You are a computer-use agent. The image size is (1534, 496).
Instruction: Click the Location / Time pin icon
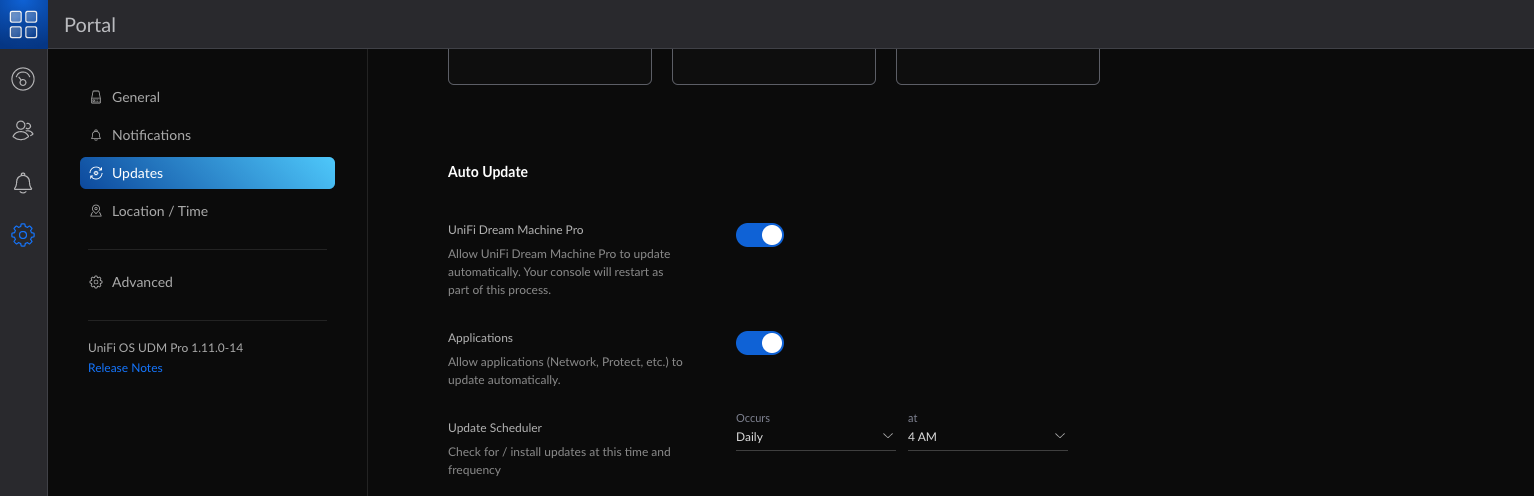(96, 211)
